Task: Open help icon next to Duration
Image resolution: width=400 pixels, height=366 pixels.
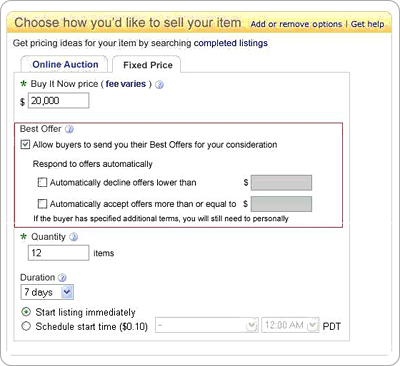Action: pyautogui.click(x=62, y=278)
